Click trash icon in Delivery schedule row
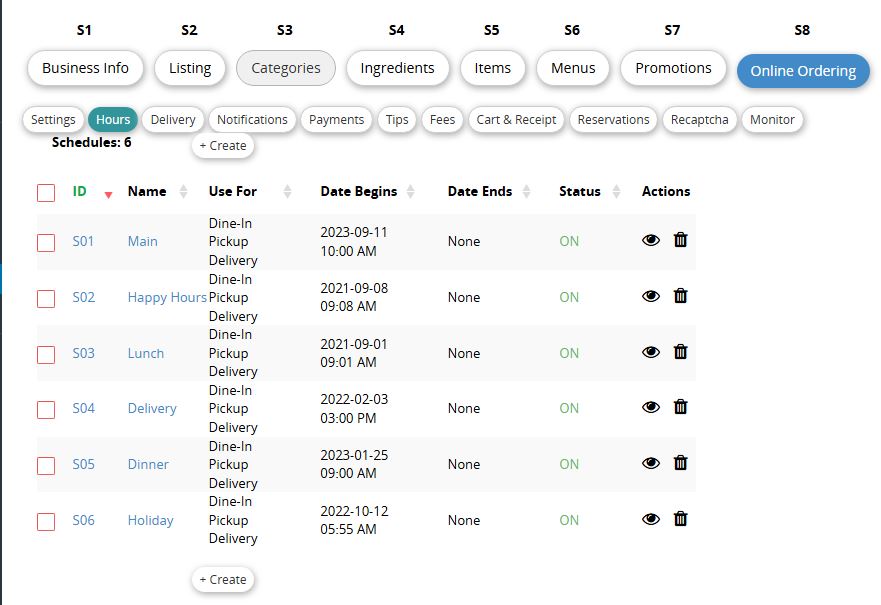 pos(680,407)
